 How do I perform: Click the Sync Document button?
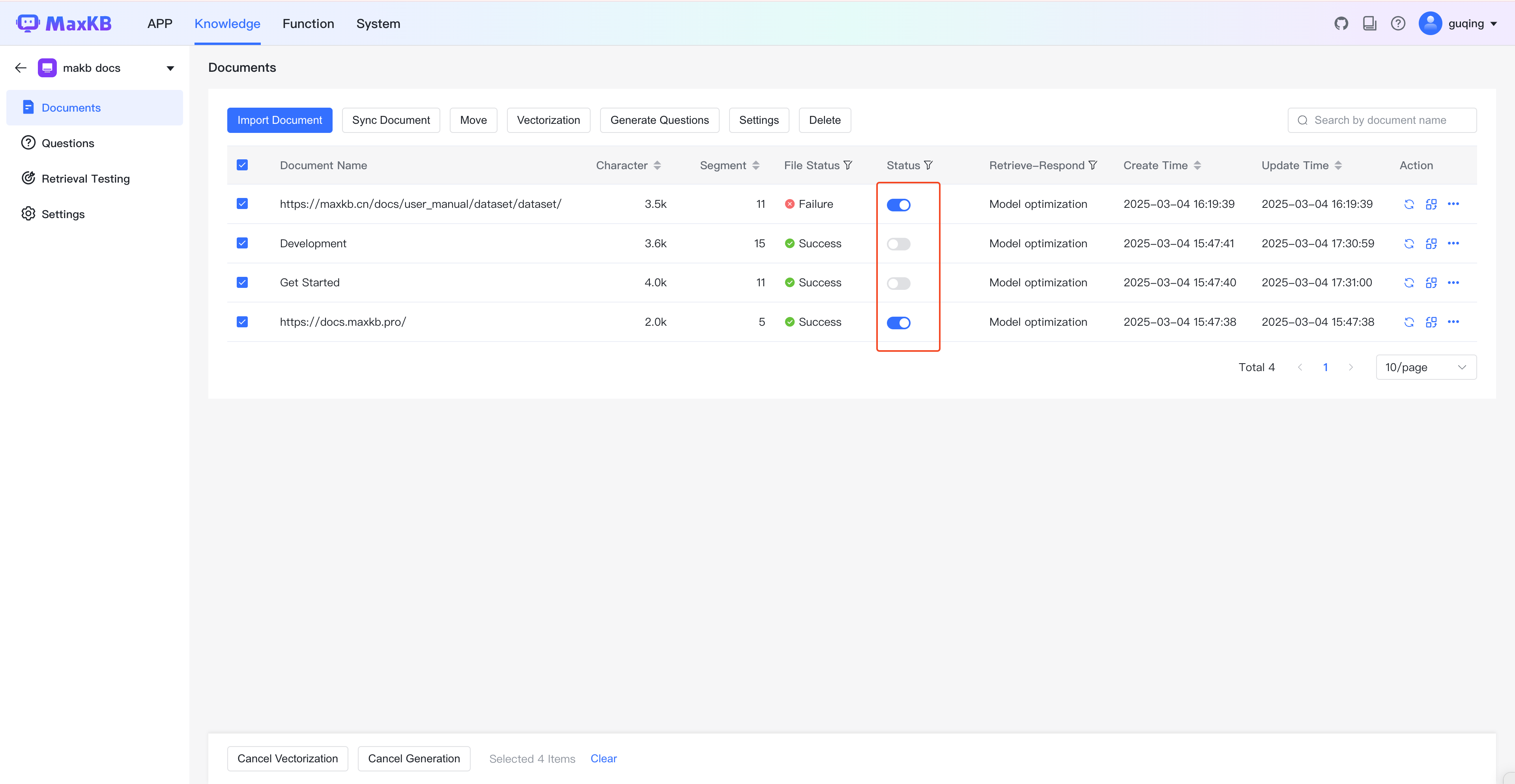[391, 121]
